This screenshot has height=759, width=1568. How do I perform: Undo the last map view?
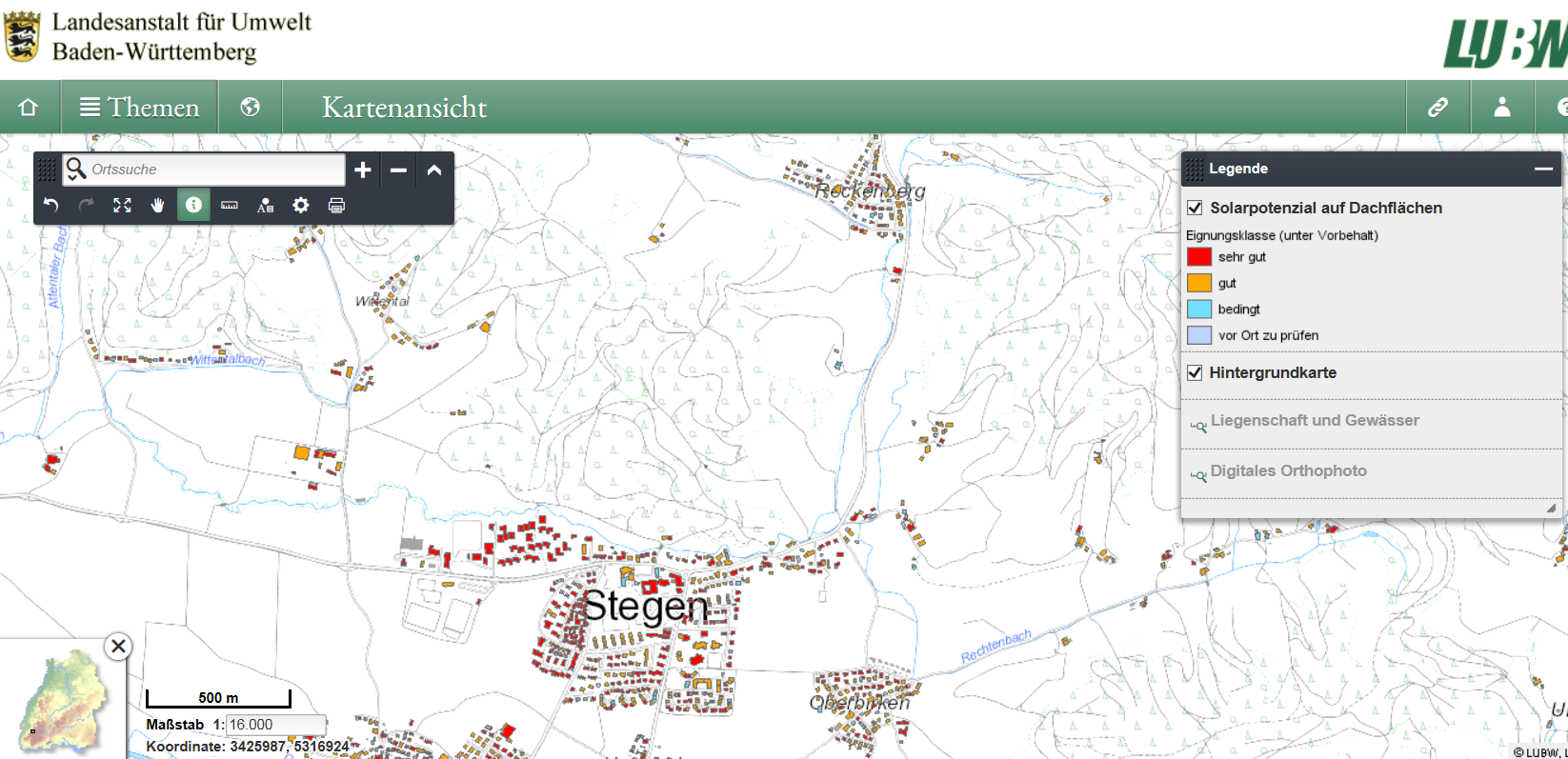tap(51, 205)
